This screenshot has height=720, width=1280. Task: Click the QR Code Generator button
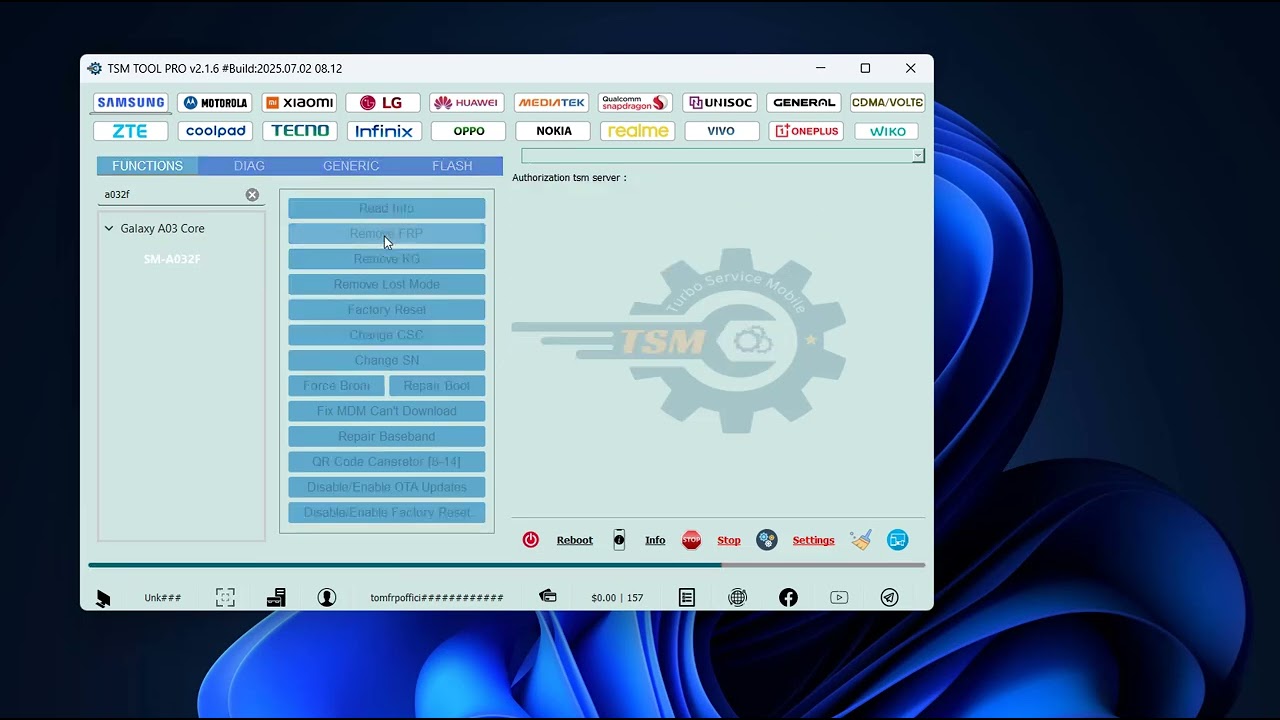[387, 462]
